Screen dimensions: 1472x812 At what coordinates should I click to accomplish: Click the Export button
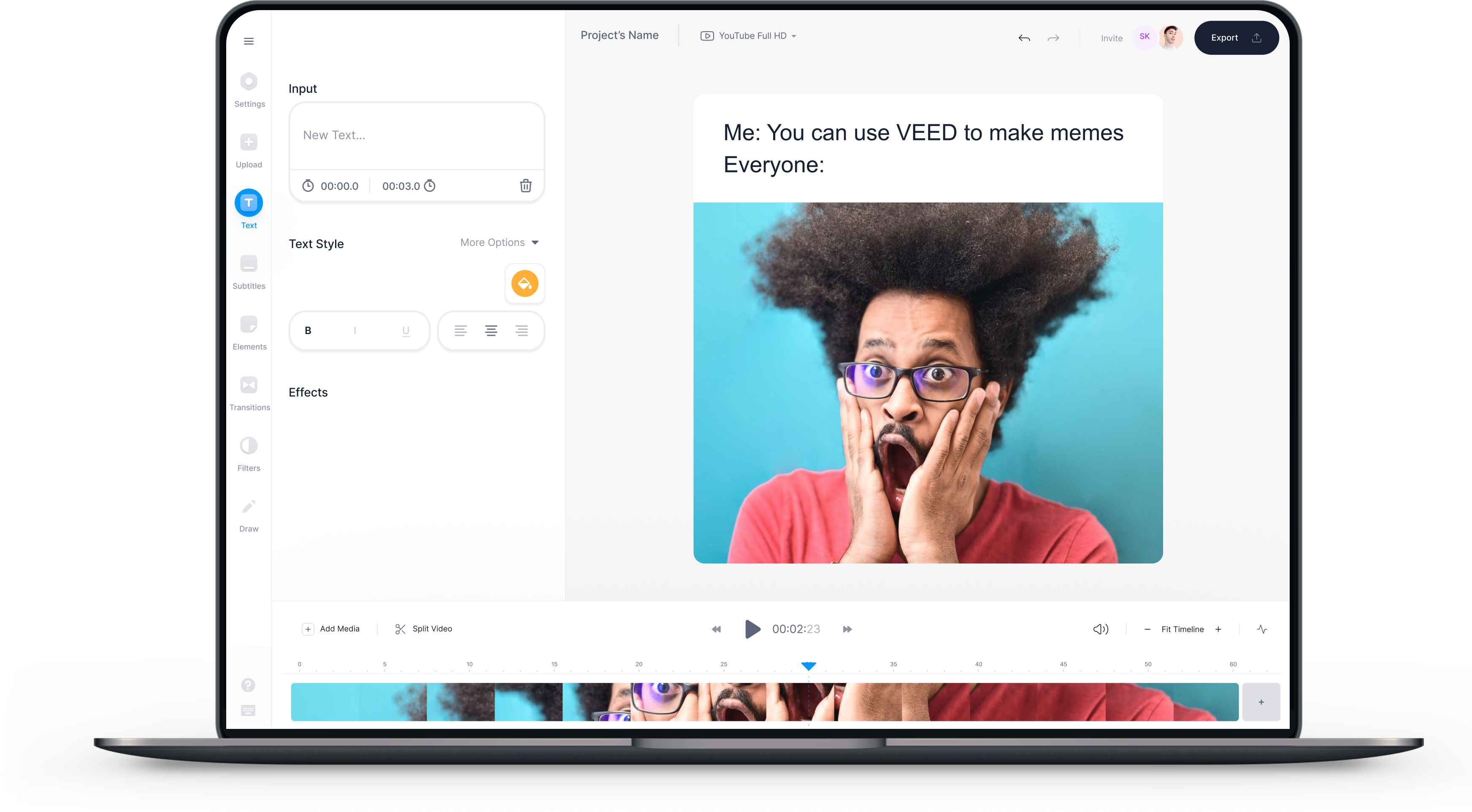pos(1236,38)
